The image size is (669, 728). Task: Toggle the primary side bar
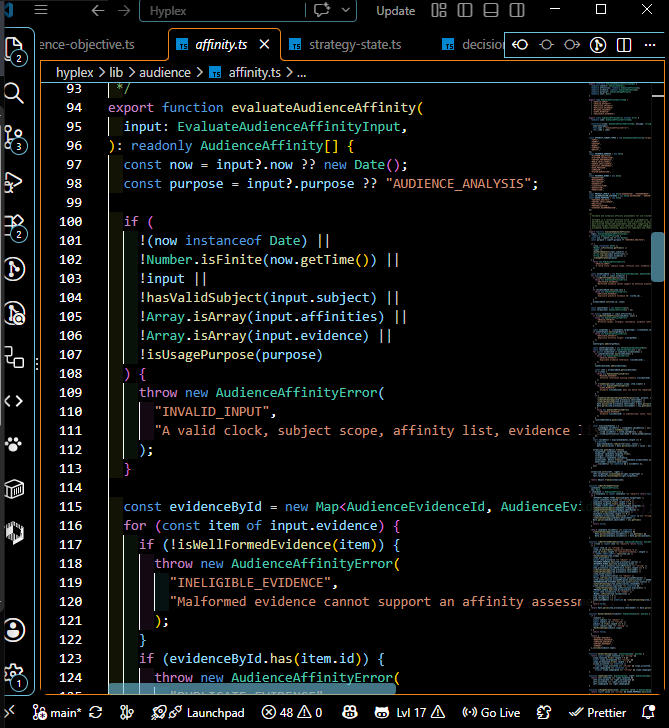tap(465, 10)
